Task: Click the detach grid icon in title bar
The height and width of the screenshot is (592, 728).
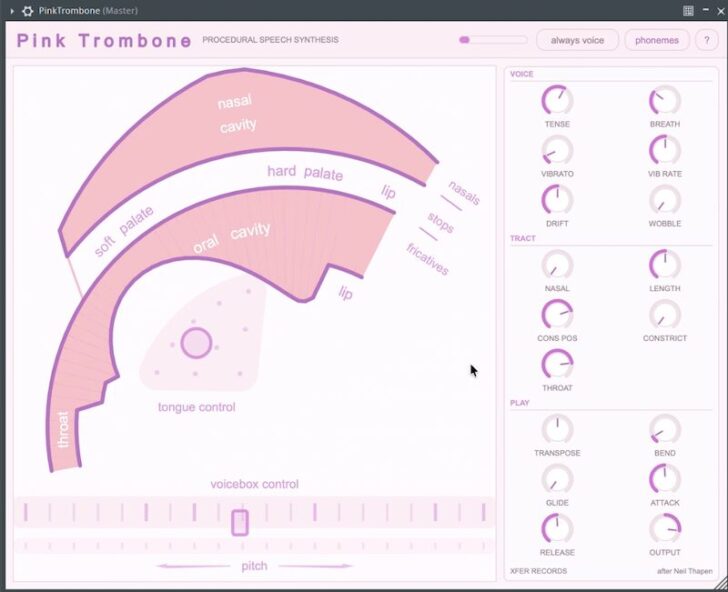Action: click(688, 11)
